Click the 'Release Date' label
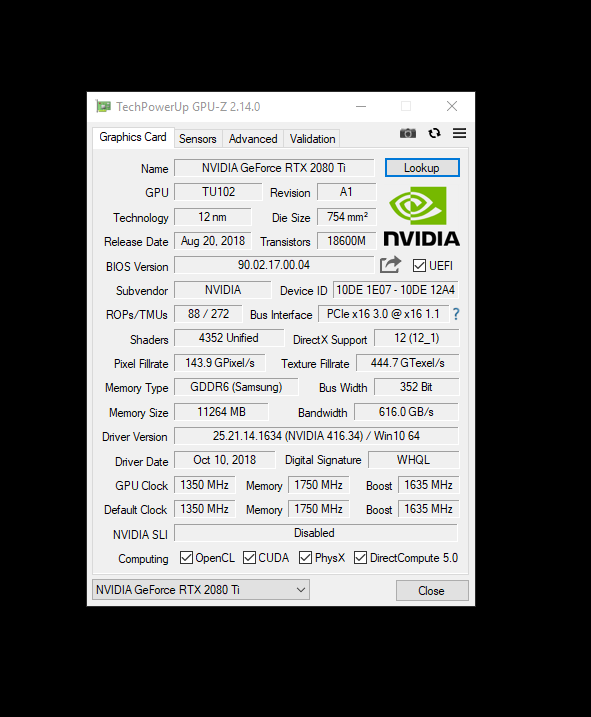Viewport: 591px width, 717px height. (x=136, y=241)
